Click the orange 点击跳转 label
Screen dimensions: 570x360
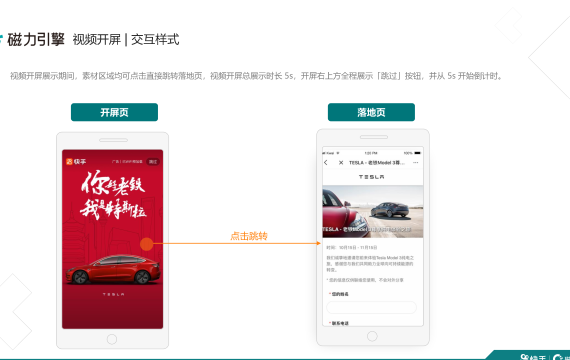[249, 236]
